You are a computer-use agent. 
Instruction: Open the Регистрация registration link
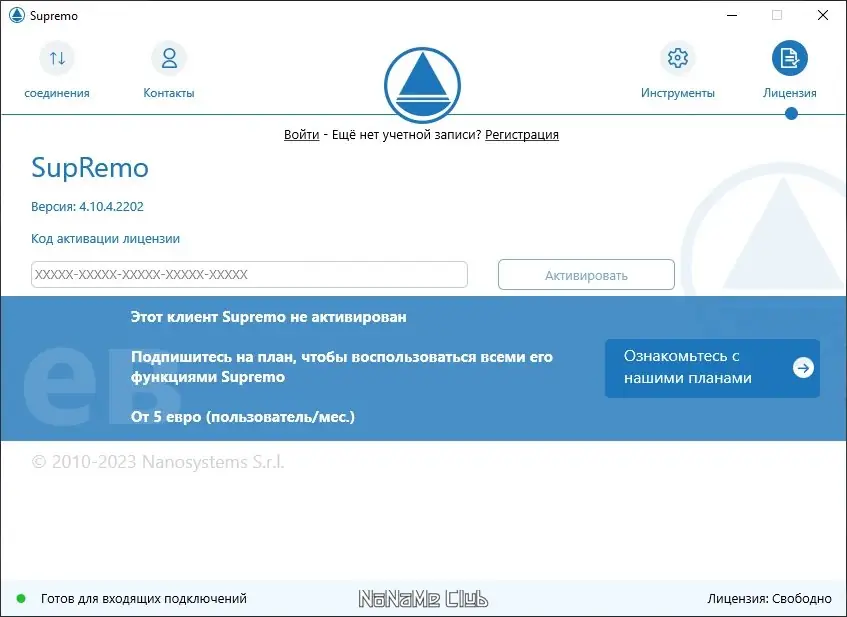(522, 135)
